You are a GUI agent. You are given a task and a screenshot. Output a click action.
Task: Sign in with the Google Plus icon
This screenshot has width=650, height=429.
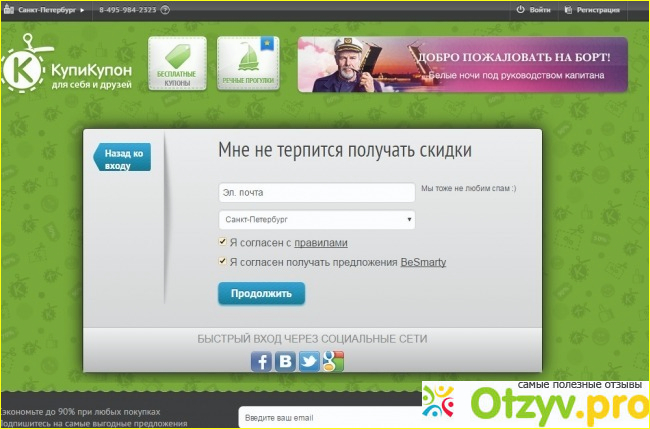[333, 362]
